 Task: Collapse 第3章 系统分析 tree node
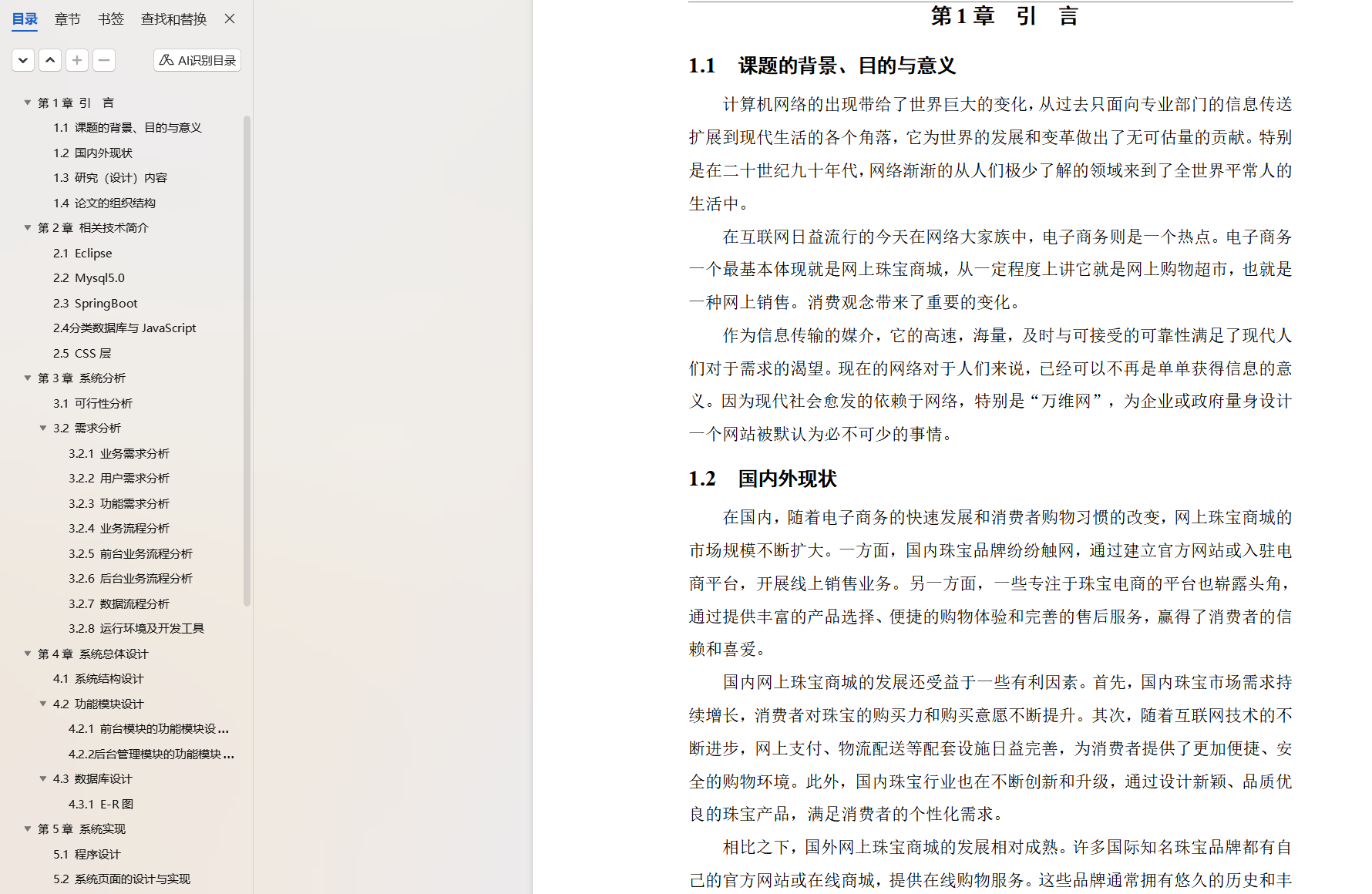tap(28, 378)
